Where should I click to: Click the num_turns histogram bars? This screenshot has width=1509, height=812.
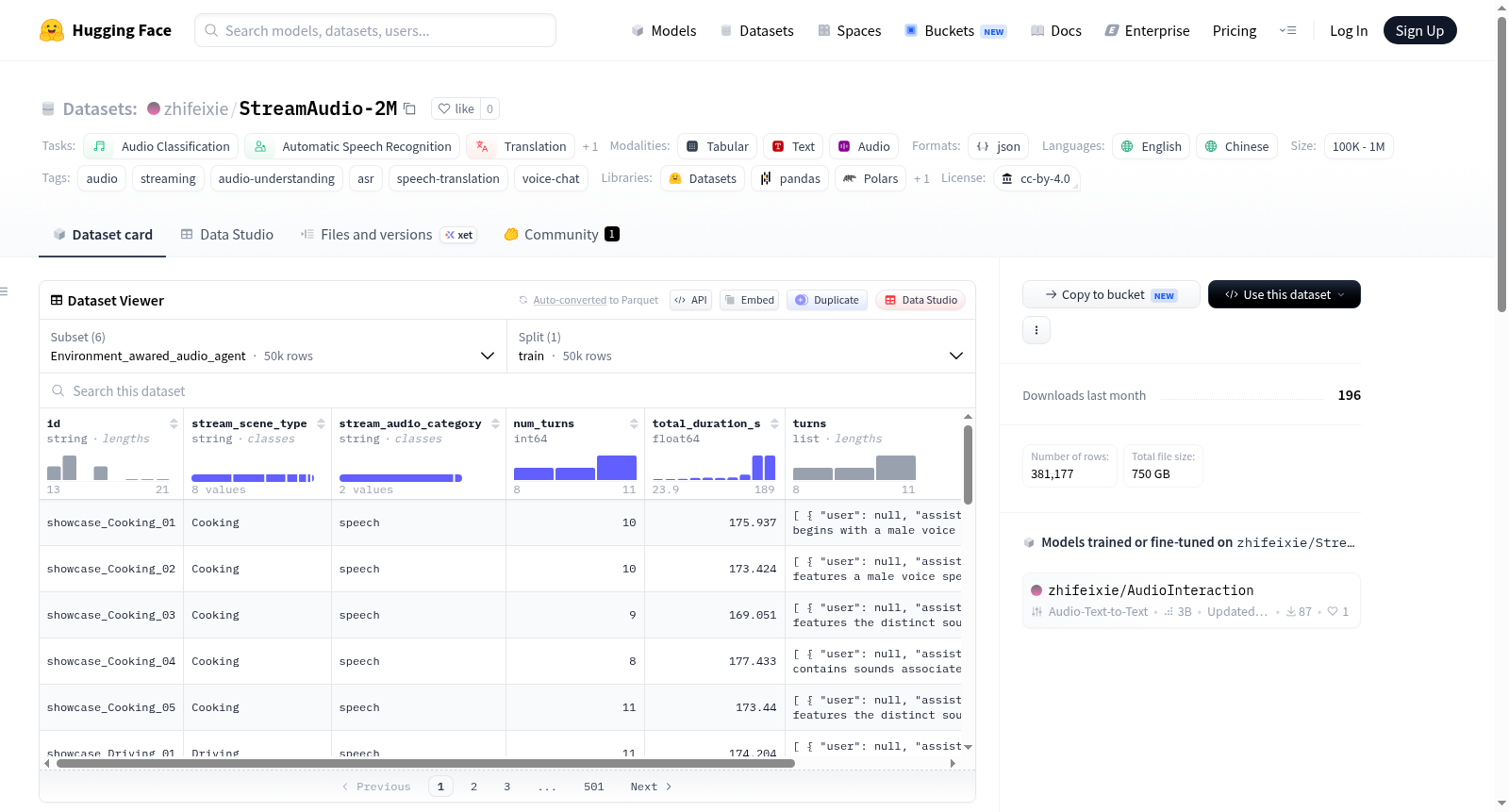coord(575,468)
